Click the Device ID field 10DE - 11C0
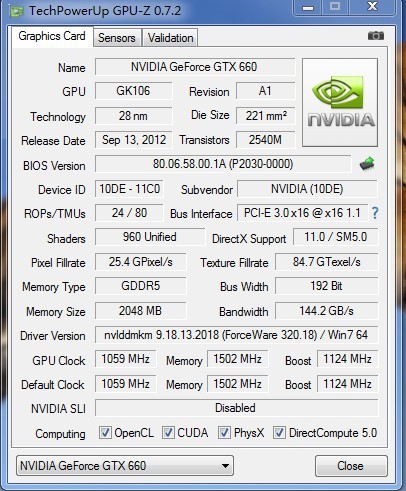Image resolution: width=406 pixels, height=491 pixels. (129, 189)
